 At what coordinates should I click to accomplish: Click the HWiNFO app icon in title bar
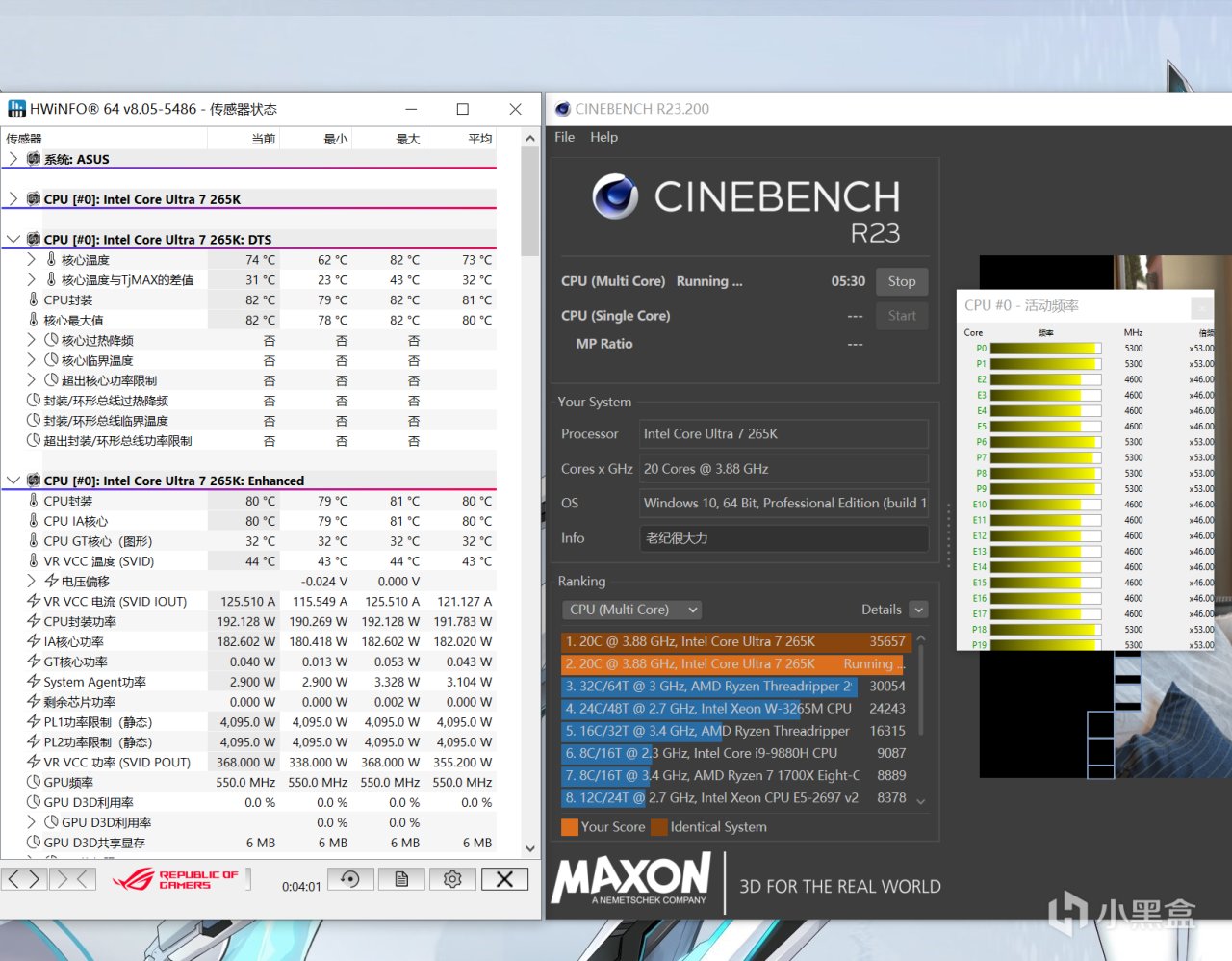click(16, 109)
